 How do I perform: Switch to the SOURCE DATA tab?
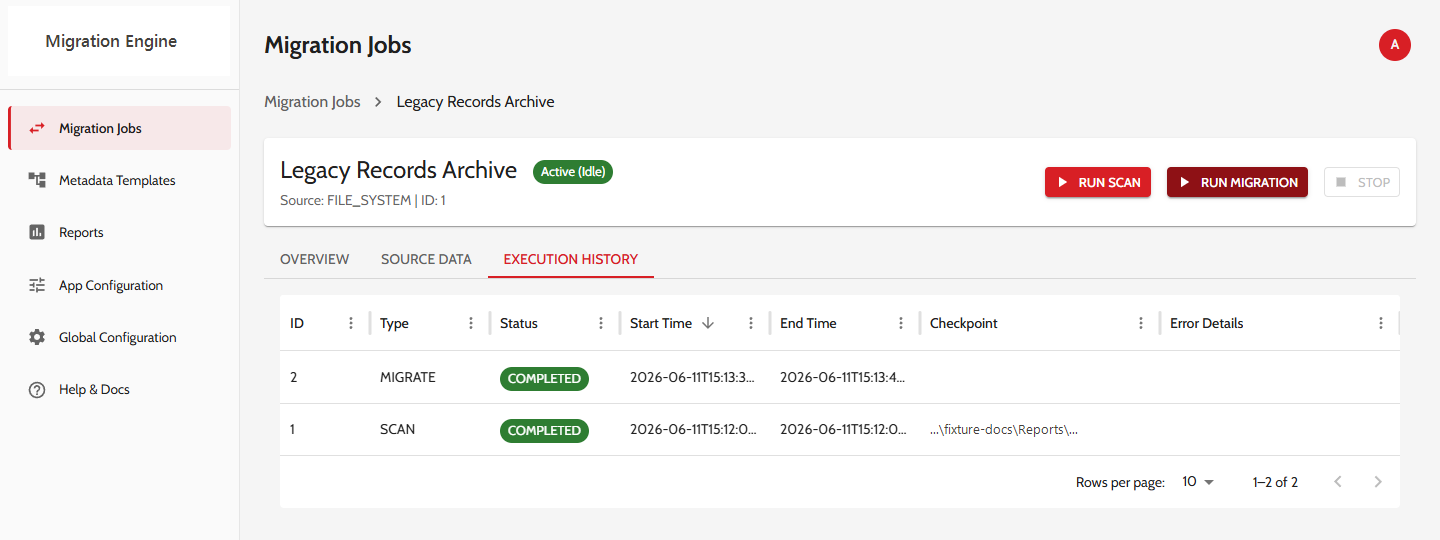tap(426, 259)
